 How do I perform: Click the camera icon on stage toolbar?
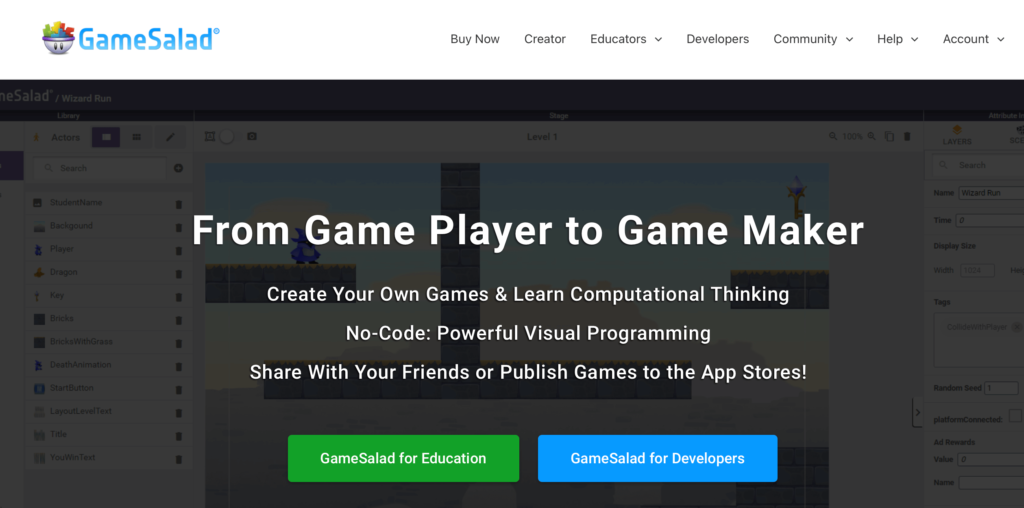[x=251, y=136]
